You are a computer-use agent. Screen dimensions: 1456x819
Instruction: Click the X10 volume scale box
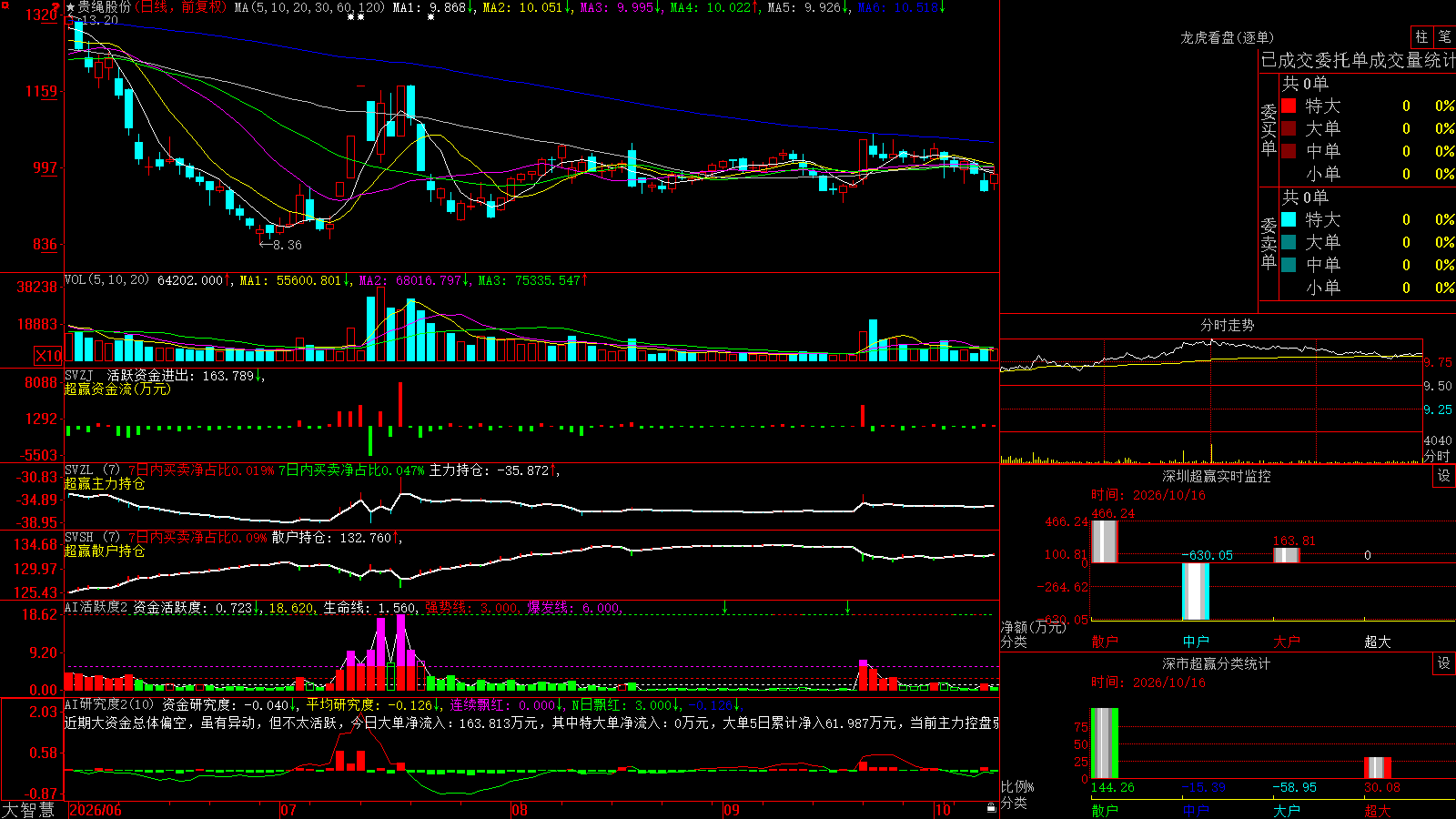coord(48,356)
